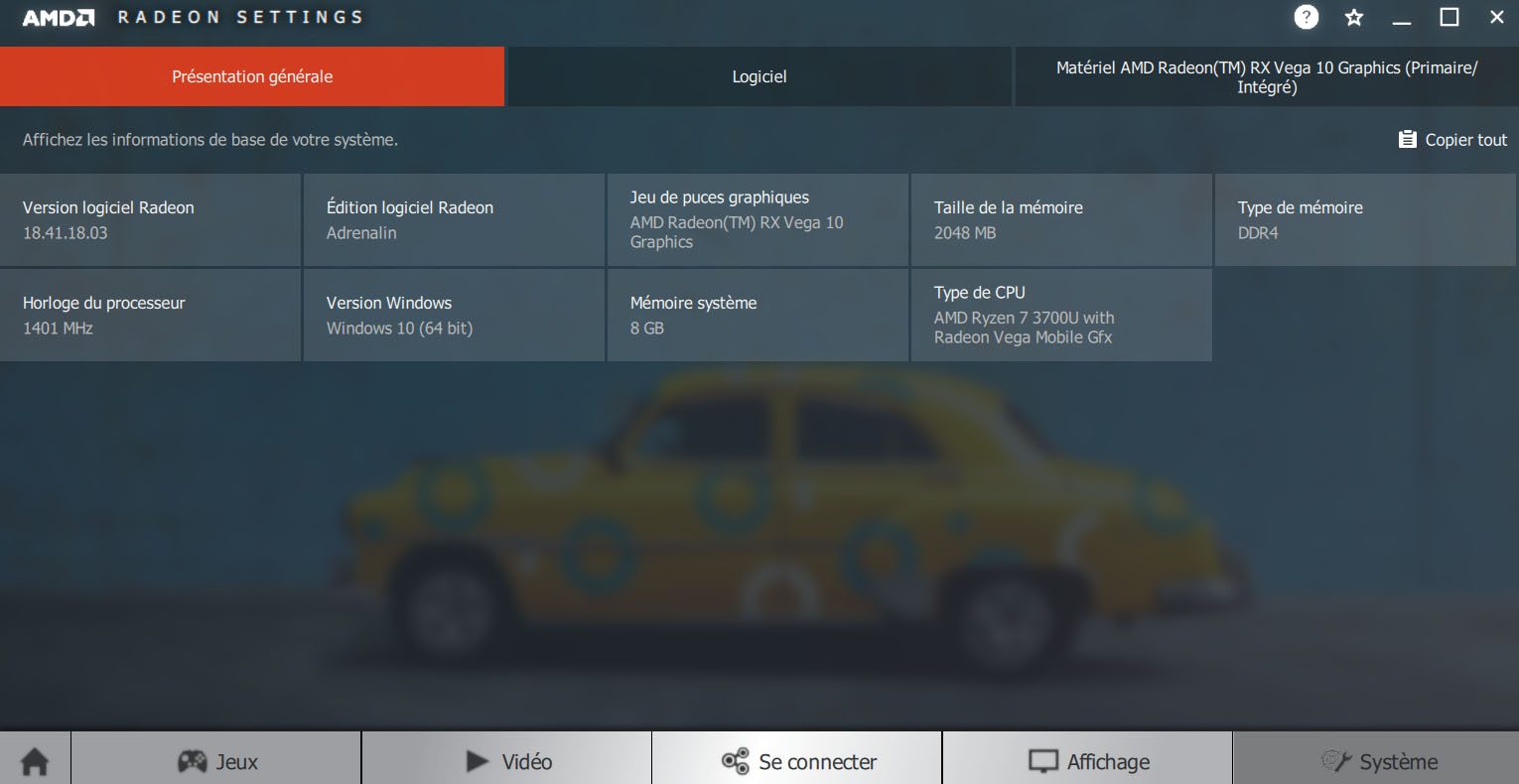Select the Édition logiciel Radeon tile
1519x784 pixels.
pos(454,219)
